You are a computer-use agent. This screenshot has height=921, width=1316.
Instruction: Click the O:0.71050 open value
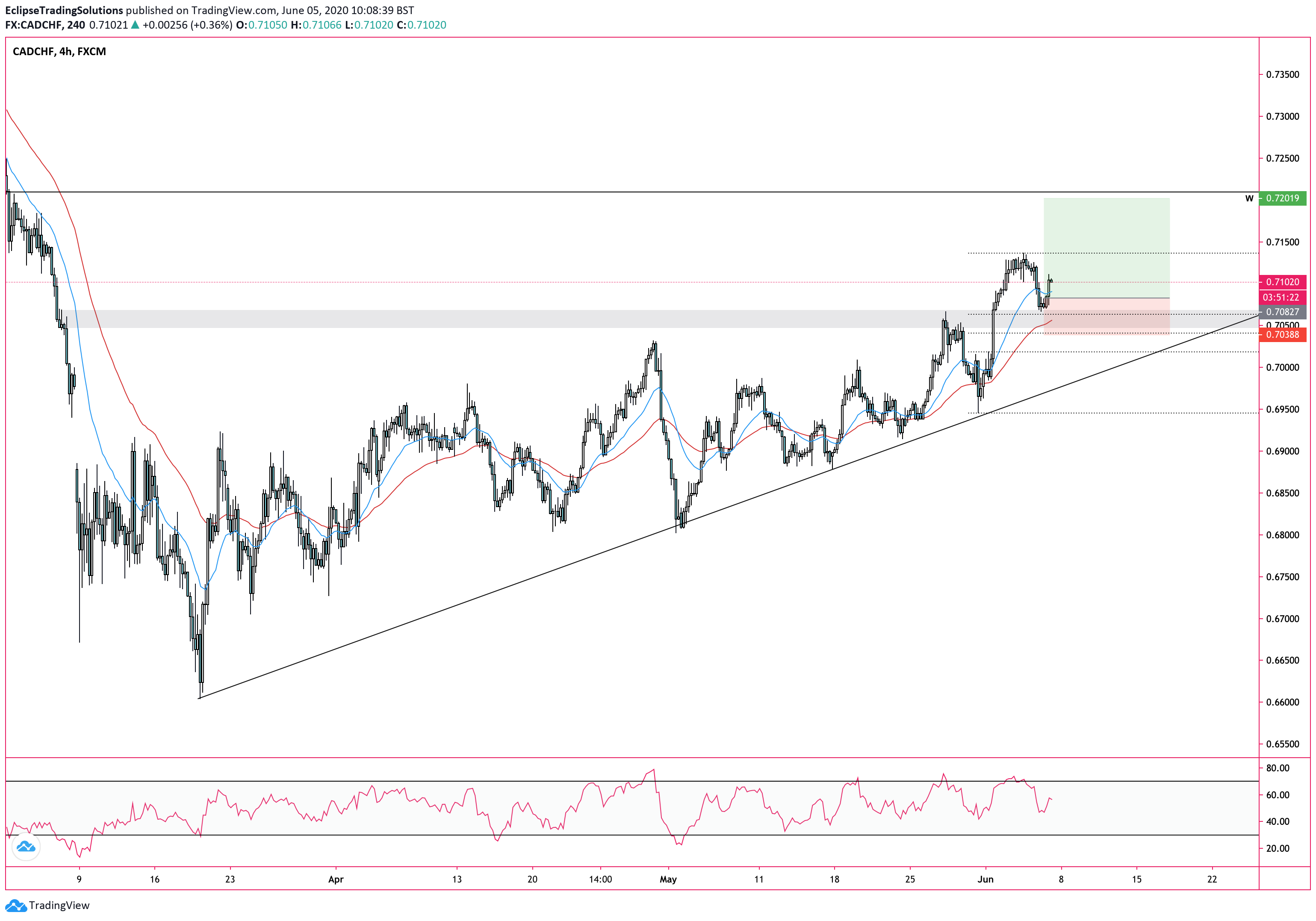coord(261,25)
